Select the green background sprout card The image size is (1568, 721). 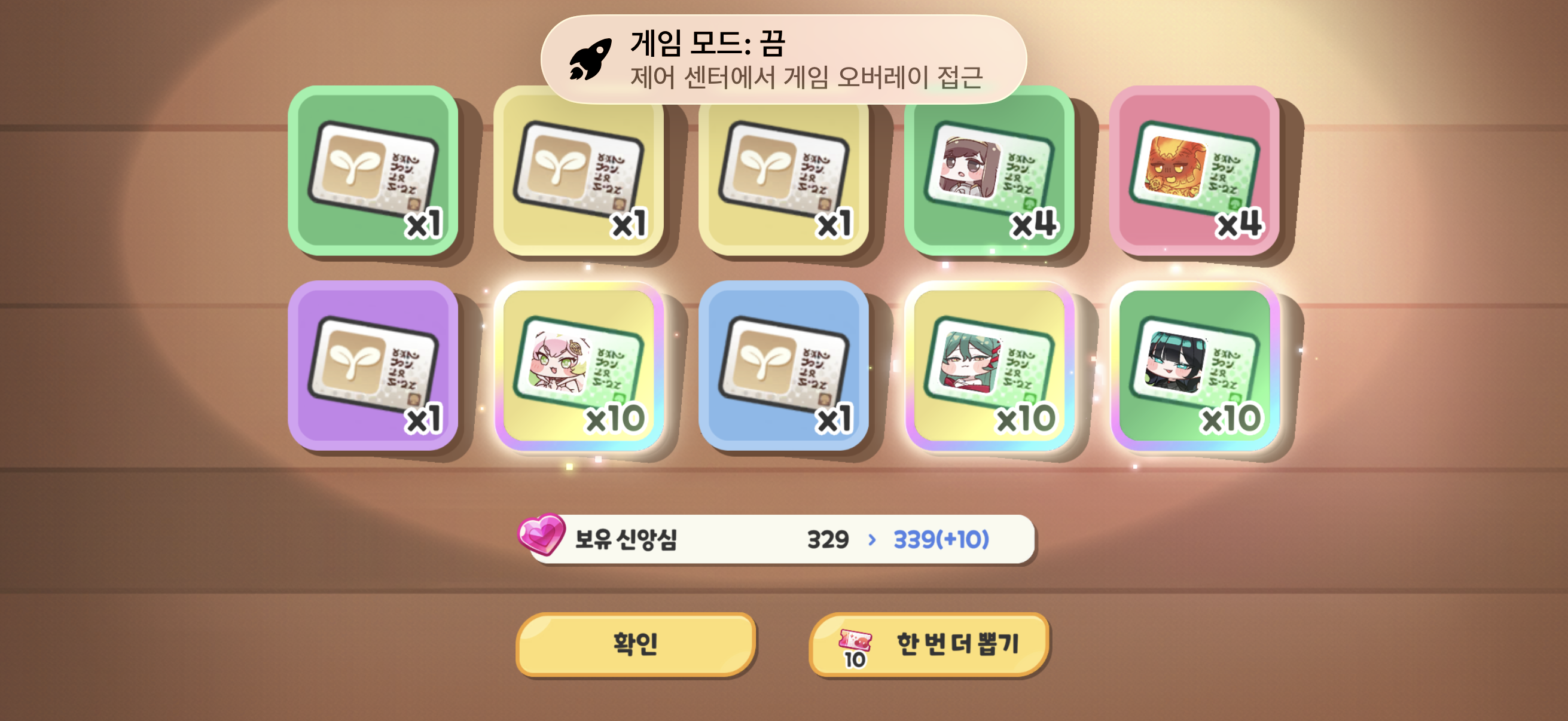(x=373, y=170)
